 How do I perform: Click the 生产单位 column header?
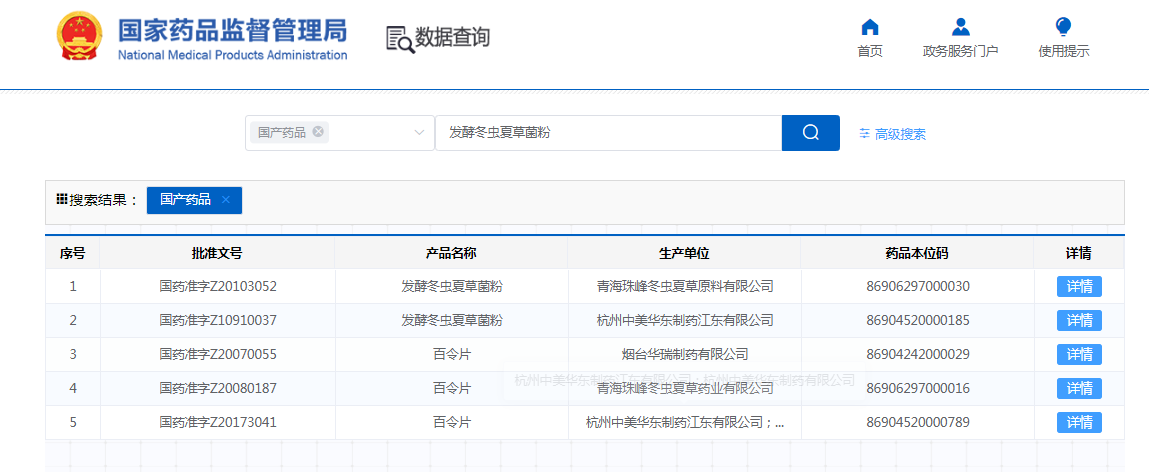(684, 254)
